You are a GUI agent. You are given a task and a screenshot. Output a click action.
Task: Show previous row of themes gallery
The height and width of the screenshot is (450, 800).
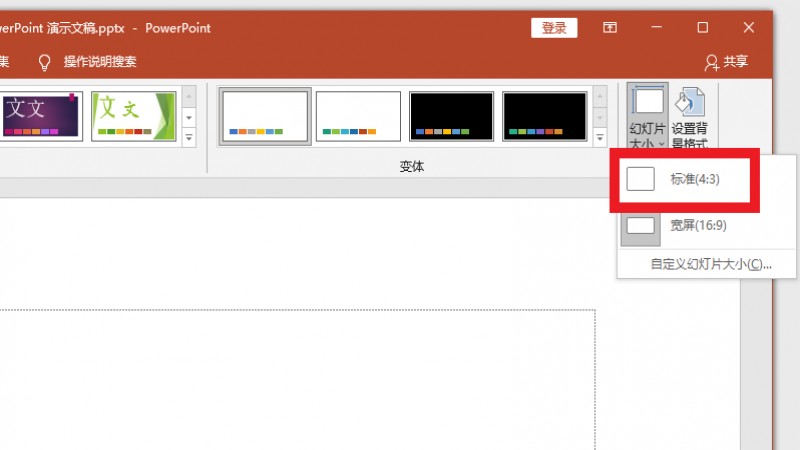[x=189, y=96]
